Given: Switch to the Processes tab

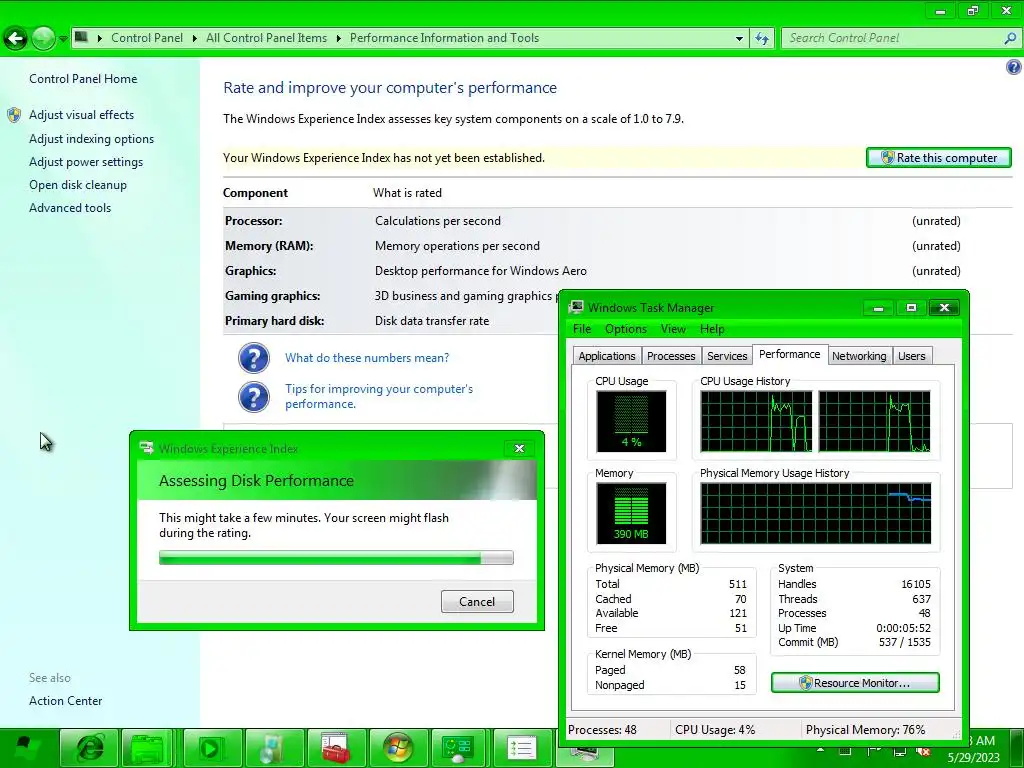Looking at the screenshot, I should 671,356.
